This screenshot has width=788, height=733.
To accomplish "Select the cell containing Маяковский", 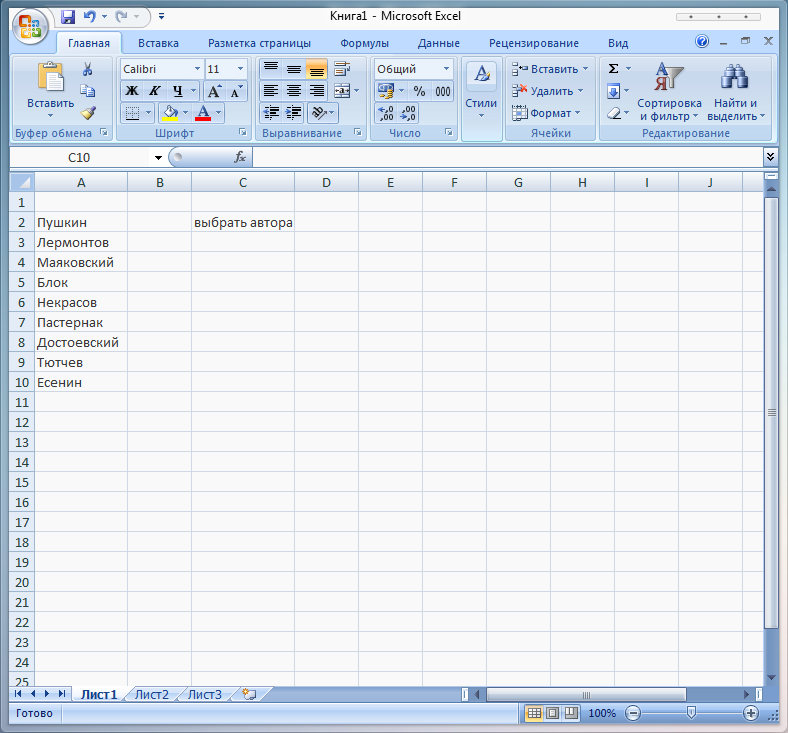I will click(81, 262).
